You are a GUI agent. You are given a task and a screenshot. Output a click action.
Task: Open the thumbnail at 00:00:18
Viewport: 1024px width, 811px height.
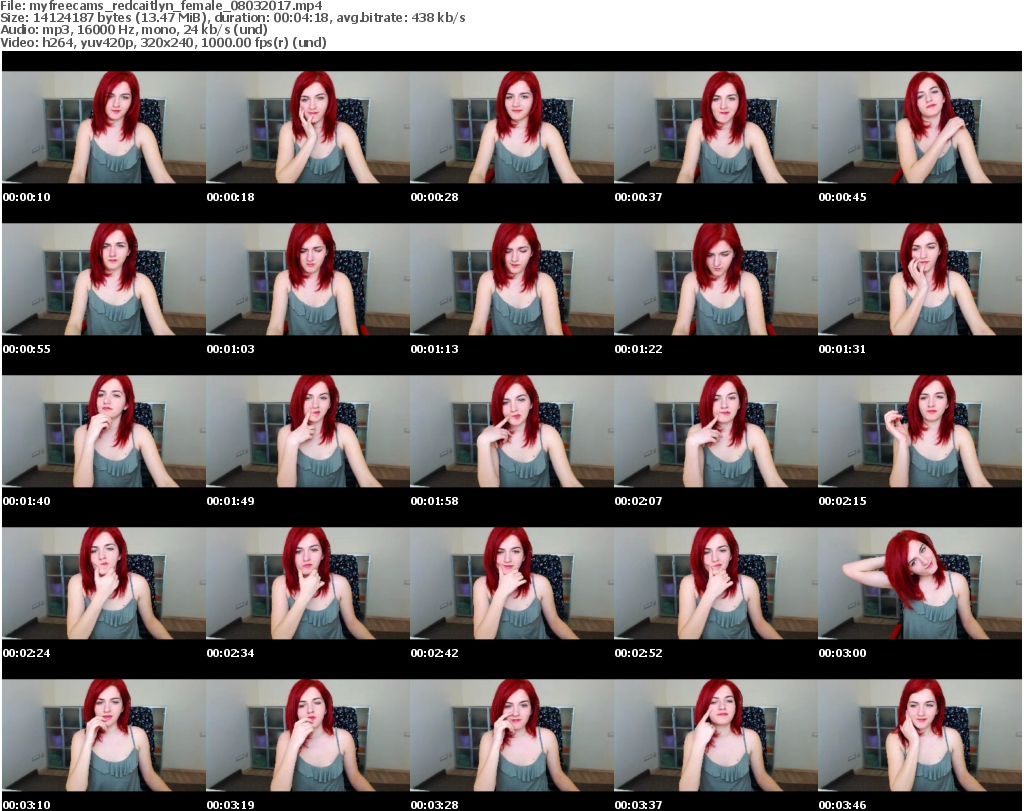click(x=308, y=127)
